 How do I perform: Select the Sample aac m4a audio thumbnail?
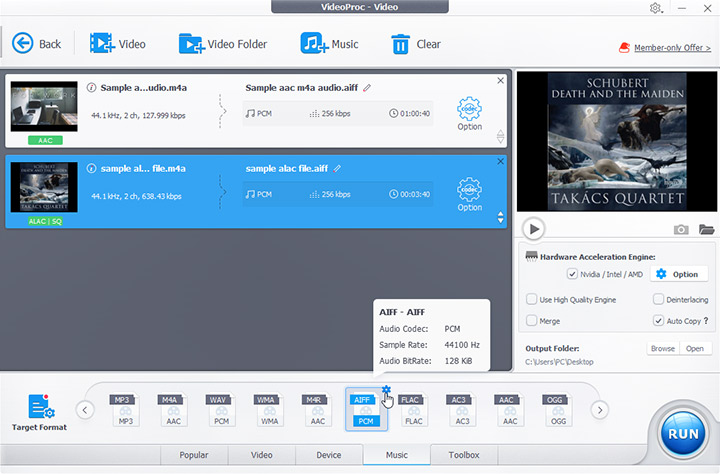tap(44, 107)
